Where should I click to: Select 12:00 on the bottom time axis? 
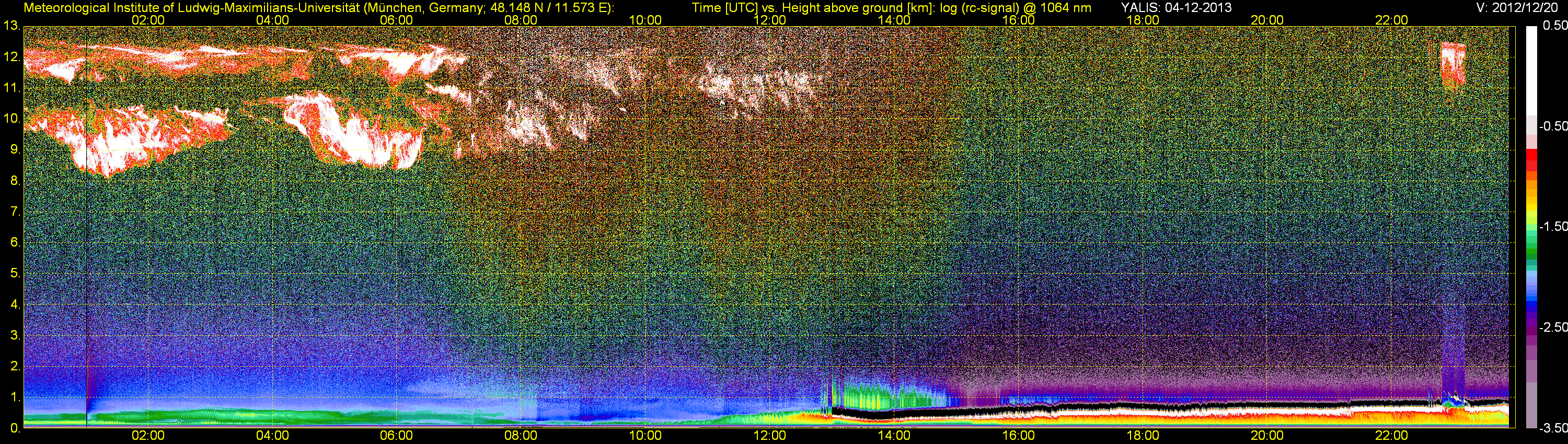pos(769,436)
